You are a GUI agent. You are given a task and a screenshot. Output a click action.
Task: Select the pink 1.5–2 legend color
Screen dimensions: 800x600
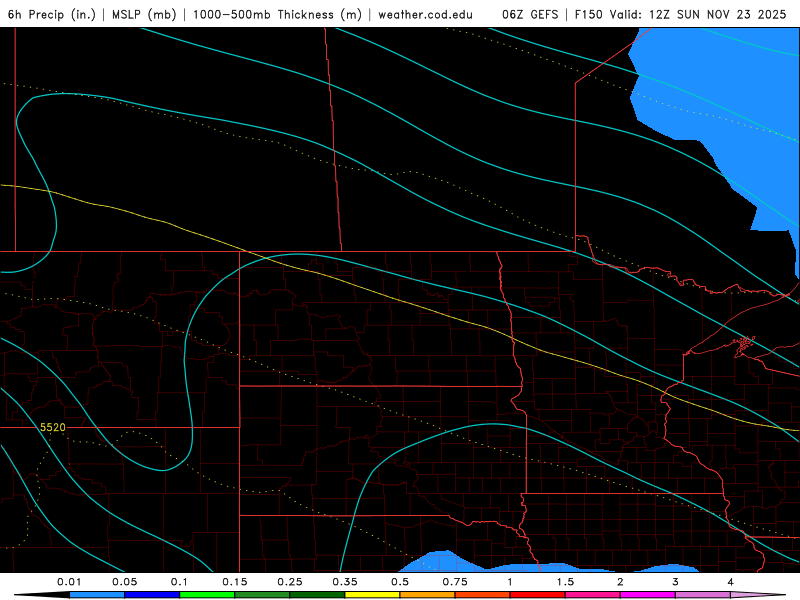tap(593, 595)
